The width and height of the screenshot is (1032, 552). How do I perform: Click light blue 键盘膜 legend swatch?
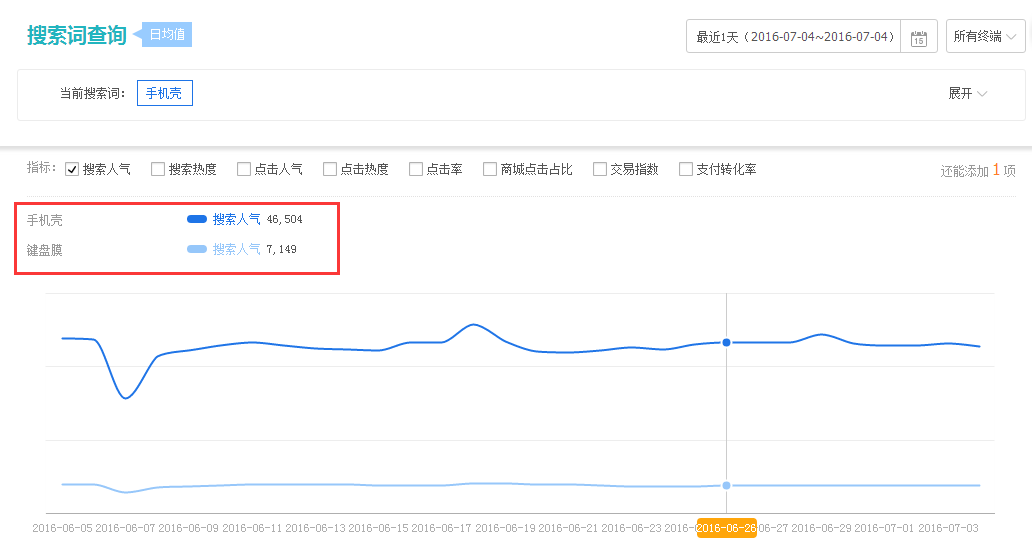click(197, 249)
